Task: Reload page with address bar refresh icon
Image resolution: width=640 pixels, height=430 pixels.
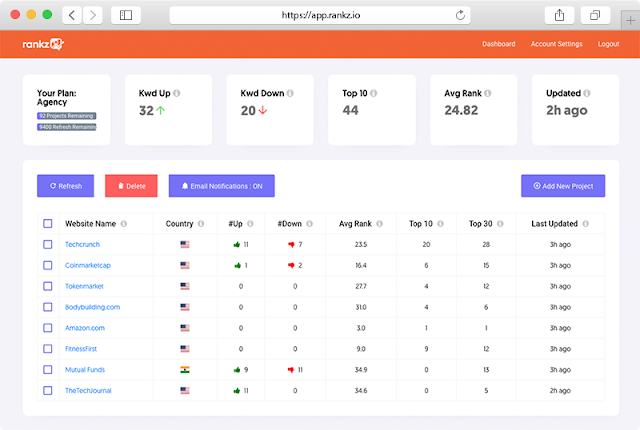Action: 460,16
